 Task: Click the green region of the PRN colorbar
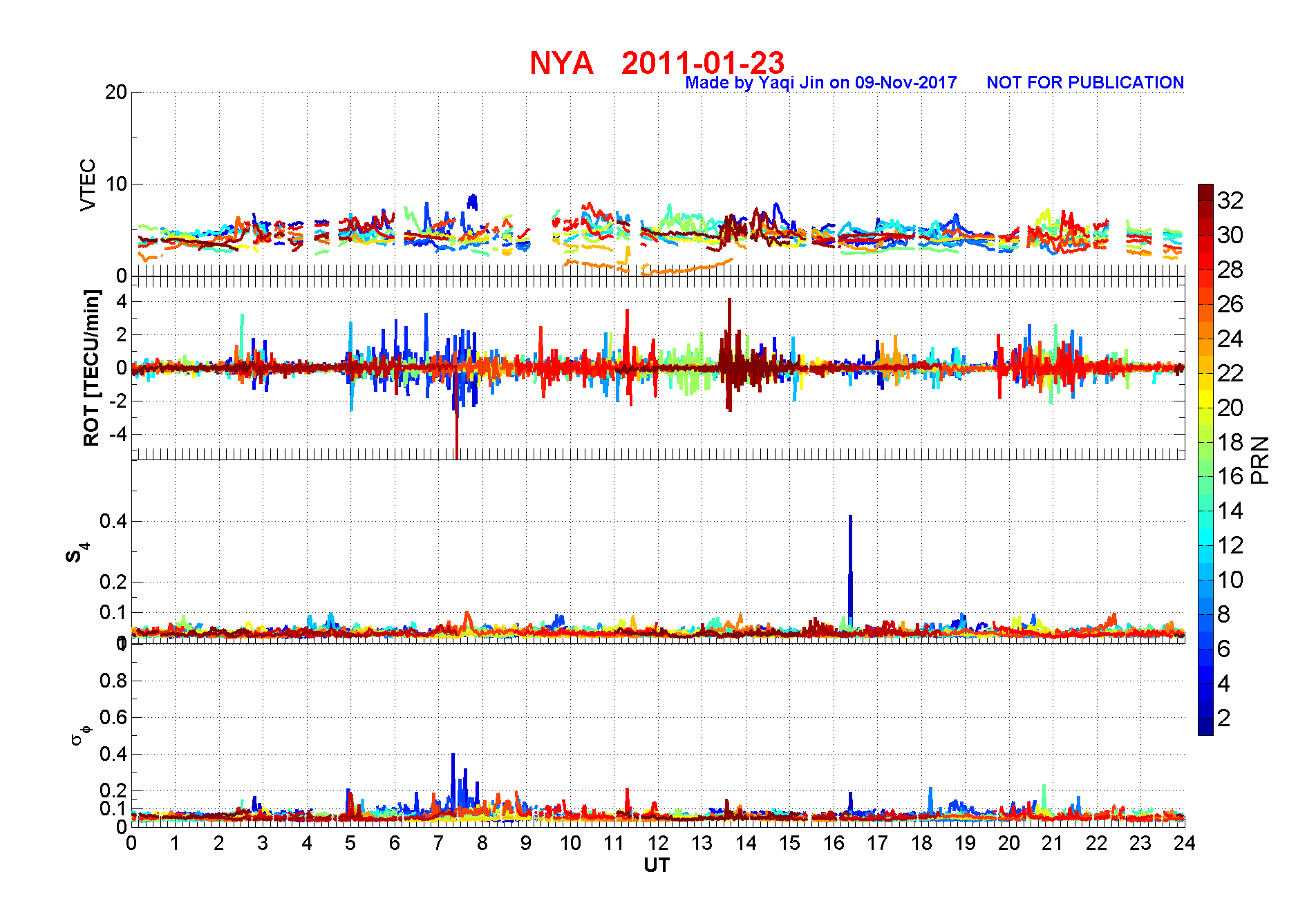click(x=1205, y=477)
